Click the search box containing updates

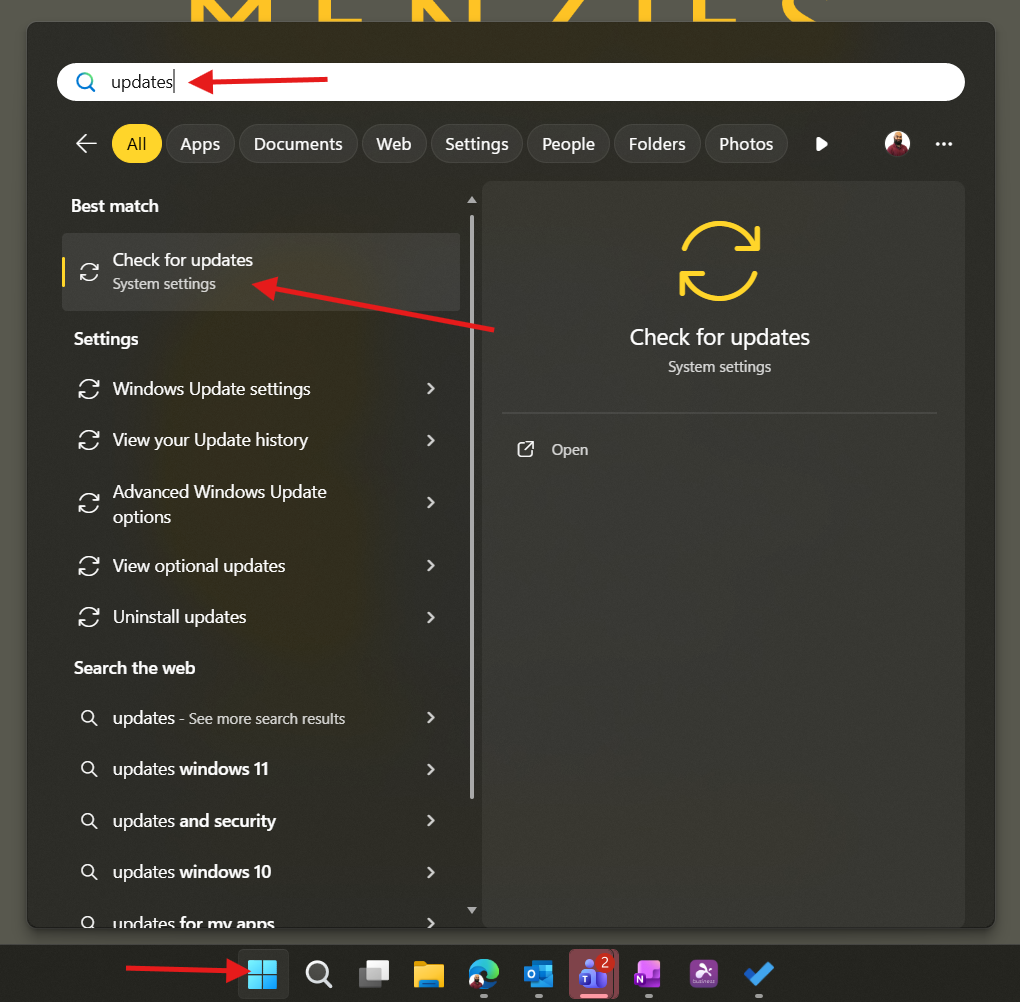[510, 82]
